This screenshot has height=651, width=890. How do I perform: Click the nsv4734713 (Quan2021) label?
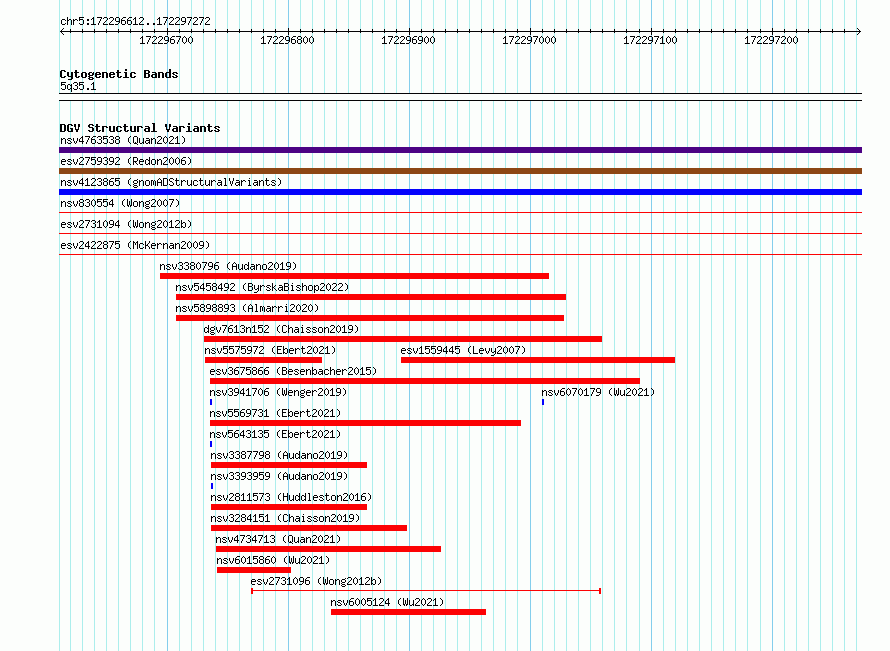click(278, 539)
